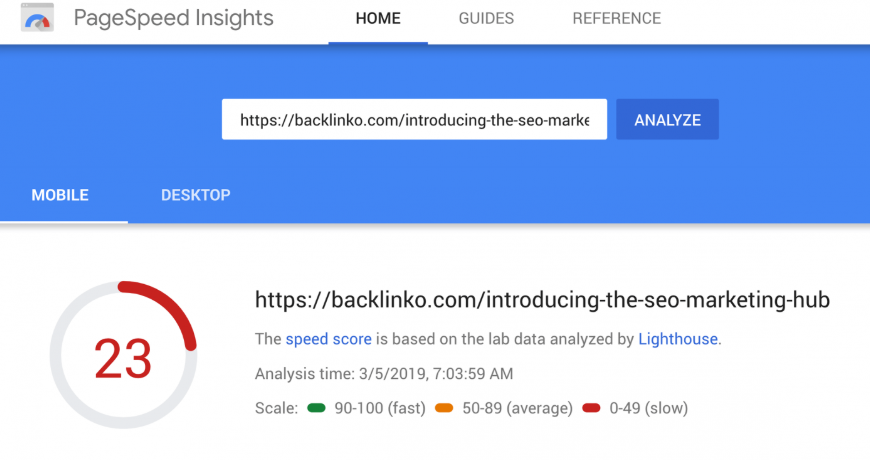Open the HOME navigation tab

378,18
